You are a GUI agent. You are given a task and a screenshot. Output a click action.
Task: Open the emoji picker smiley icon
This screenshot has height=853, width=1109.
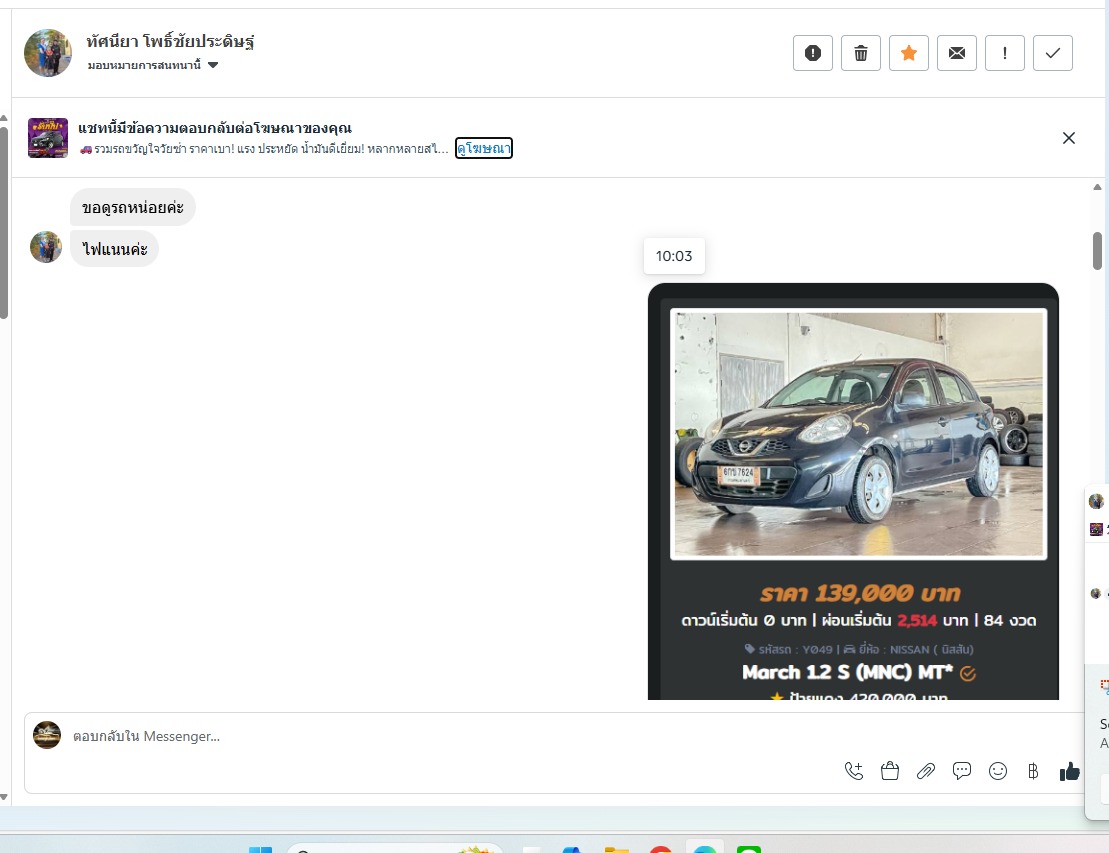click(998, 771)
